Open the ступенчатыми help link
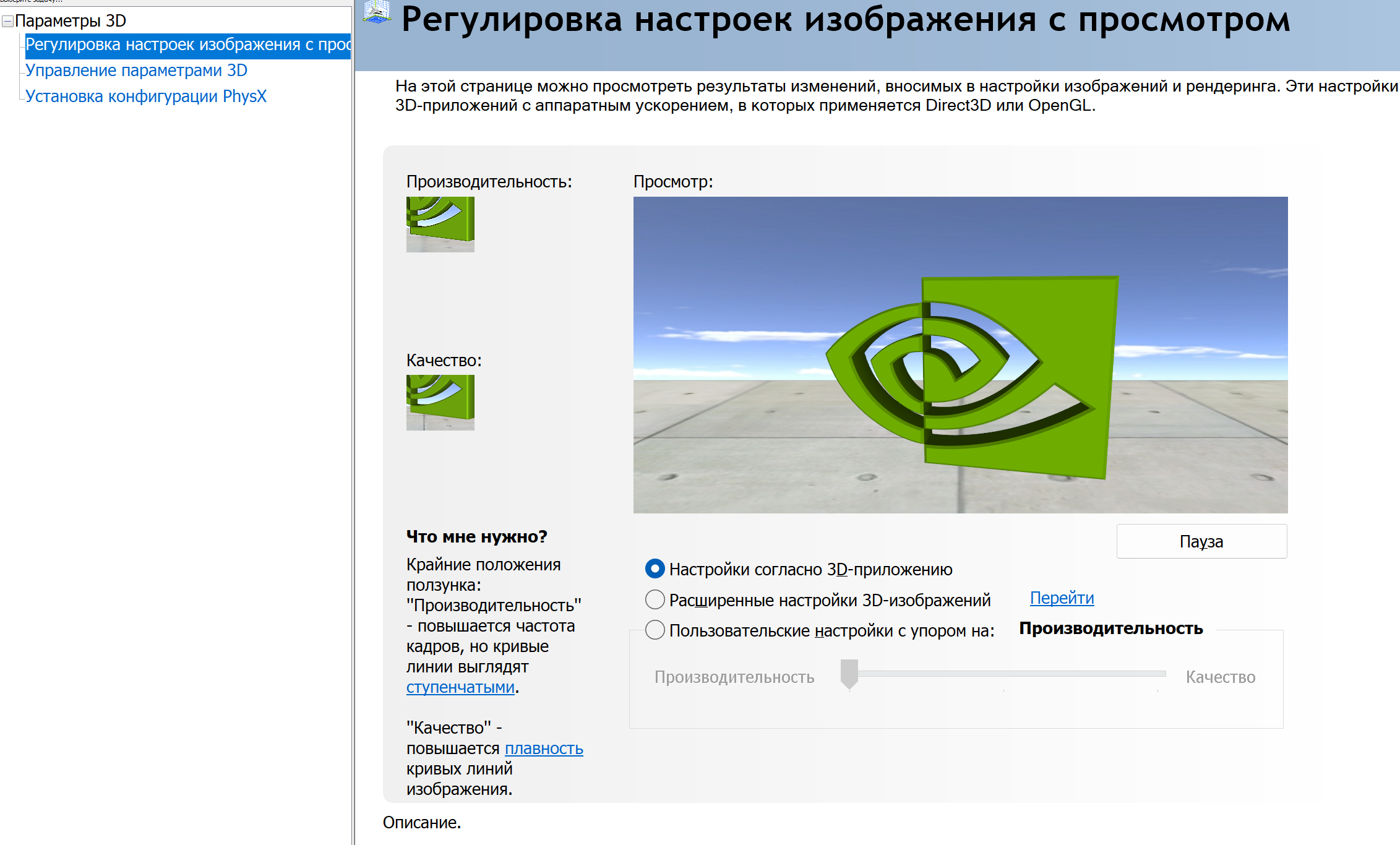 coord(460,687)
